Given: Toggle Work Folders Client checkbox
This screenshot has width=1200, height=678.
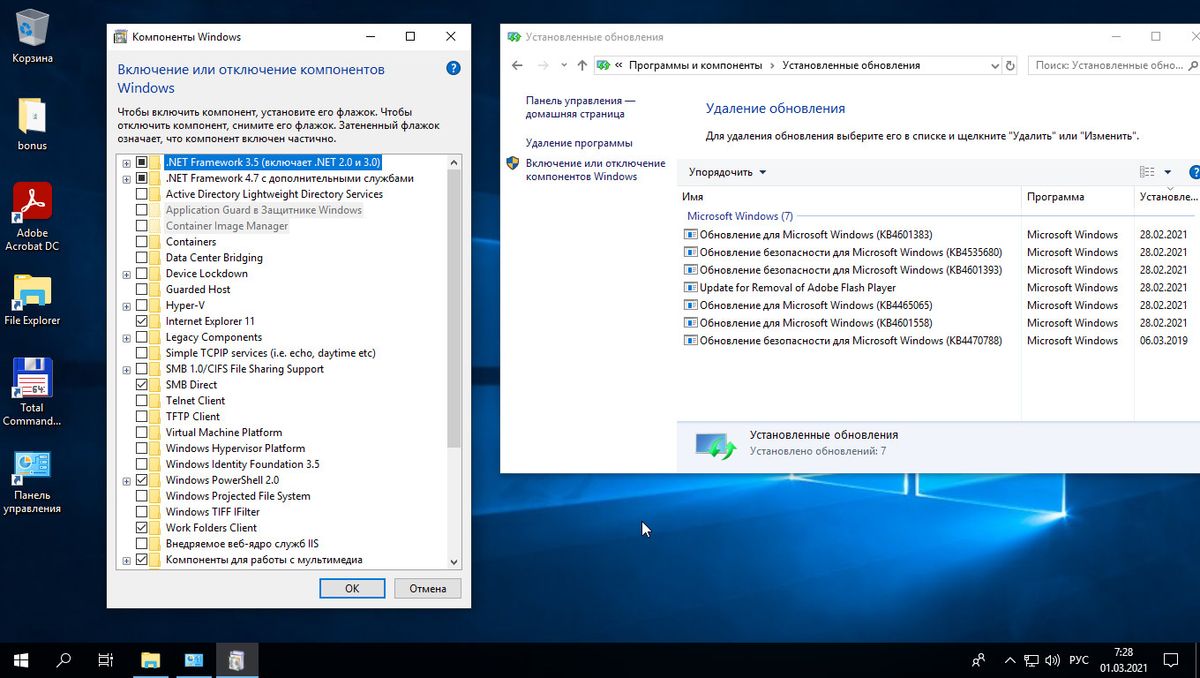Looking at the screenshot, I should pos(141,527).
